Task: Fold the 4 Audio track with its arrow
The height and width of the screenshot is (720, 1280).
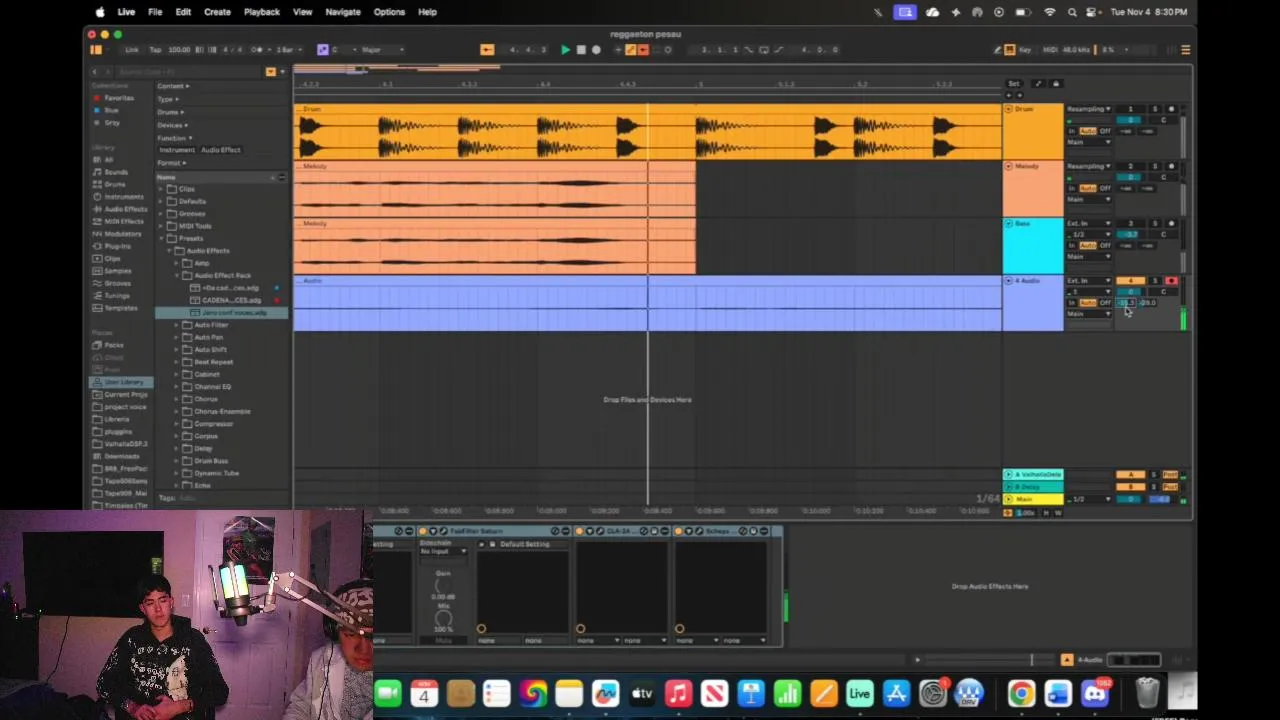Action: tap(1008, 280)
